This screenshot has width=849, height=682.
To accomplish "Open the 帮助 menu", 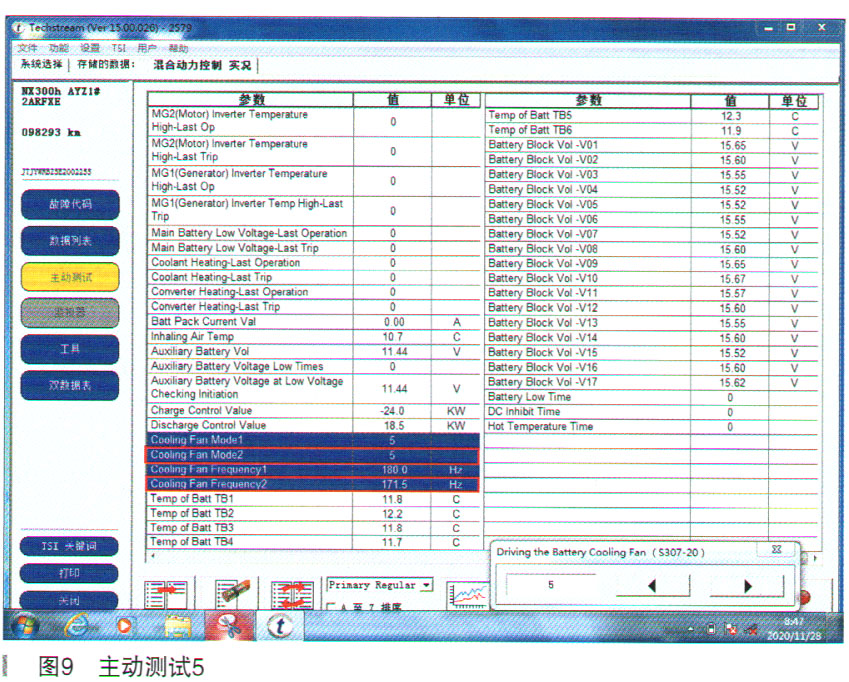I will (178, 48).
